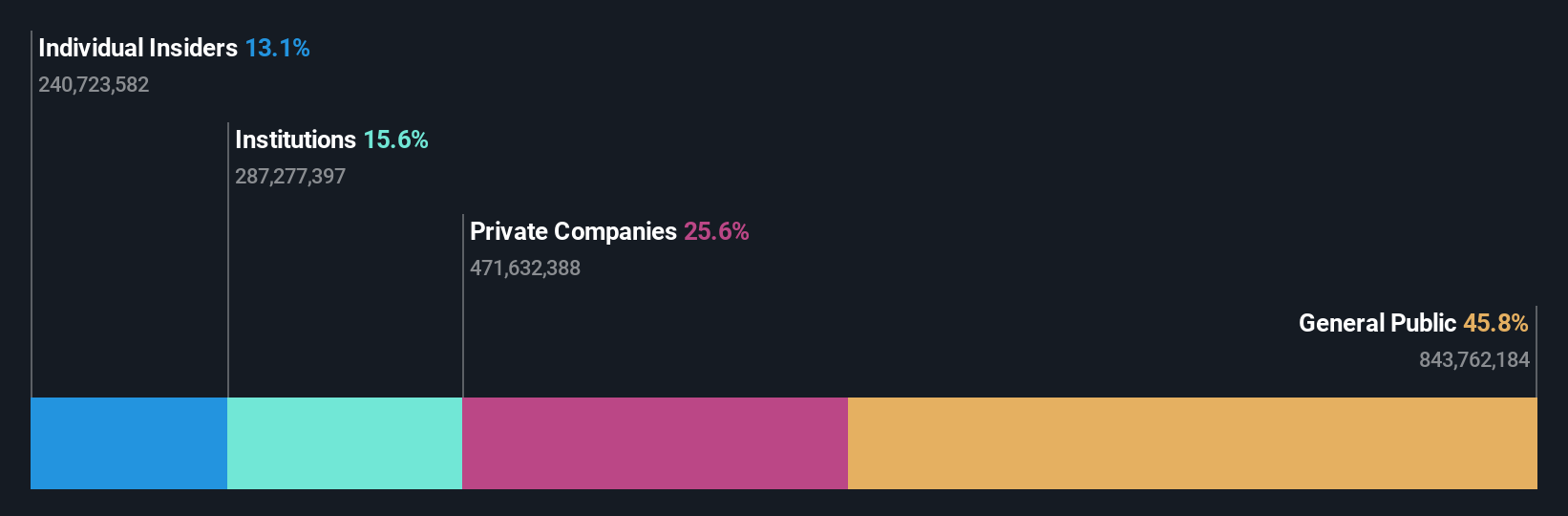Click the 13.1% percentage value
This screenshot has height=516, width=1568.
[277, 48]
